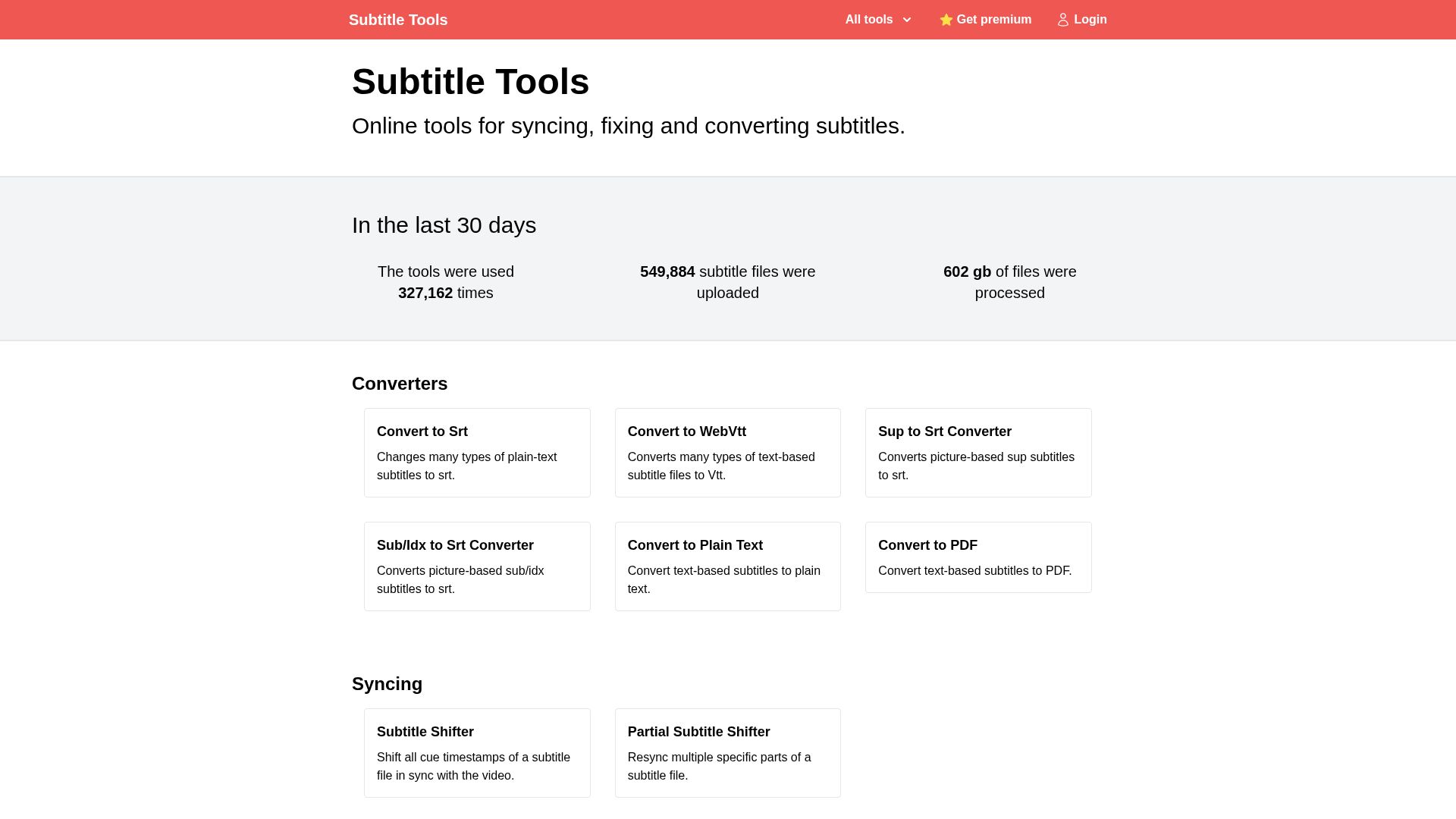Open the Subtitle Shifter tool
The image size is (1456, 819).
pyautogui.click(x=477, y=753)
